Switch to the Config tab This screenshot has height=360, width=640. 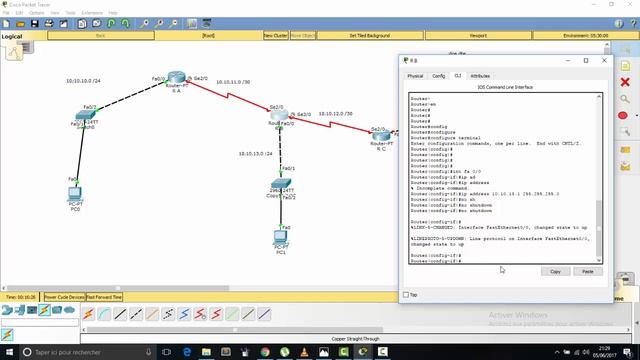tap(439, 76)
